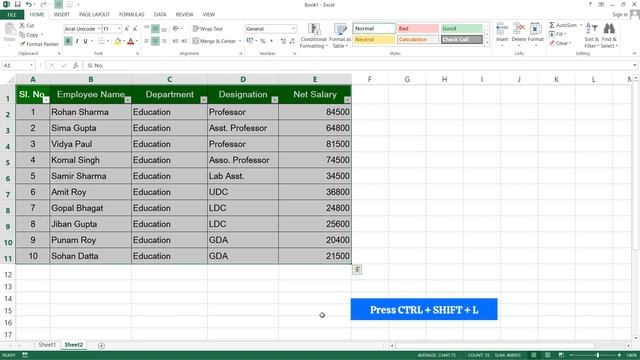Viewport: 640px width, 360px height.
Task: Open Find & Select menu
Action: 609,36
